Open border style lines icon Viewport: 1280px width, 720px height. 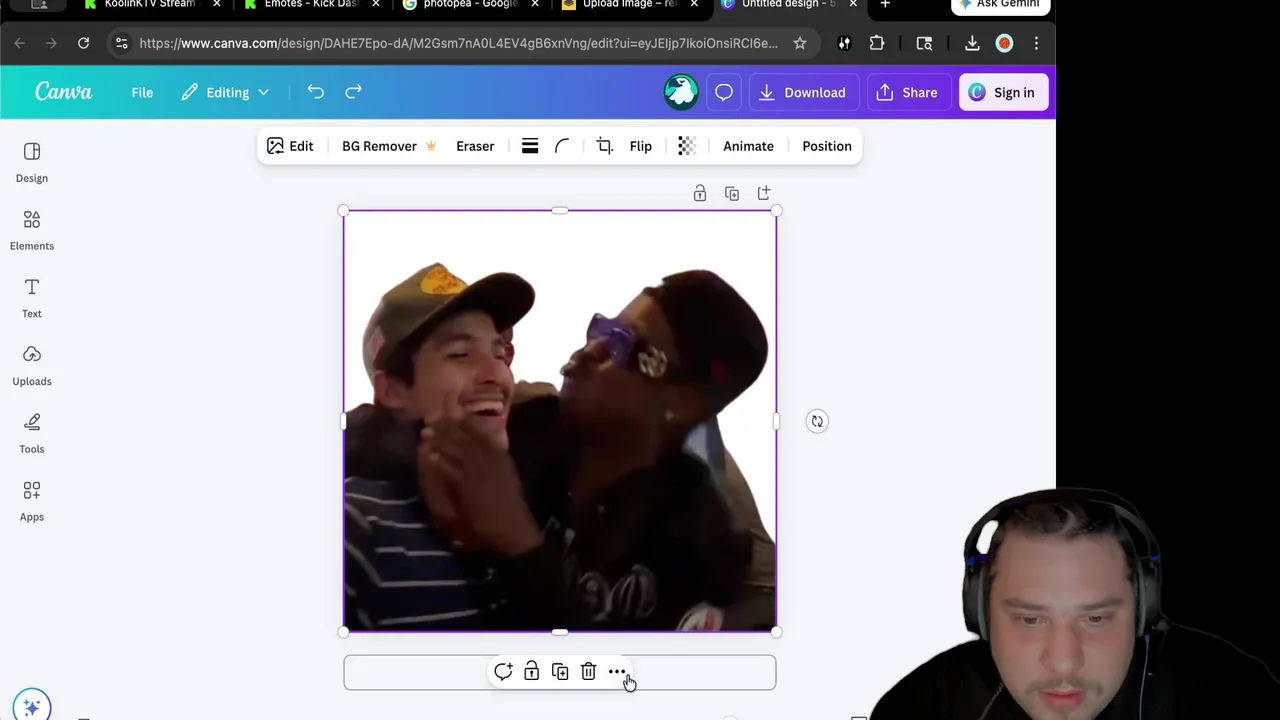530,146
